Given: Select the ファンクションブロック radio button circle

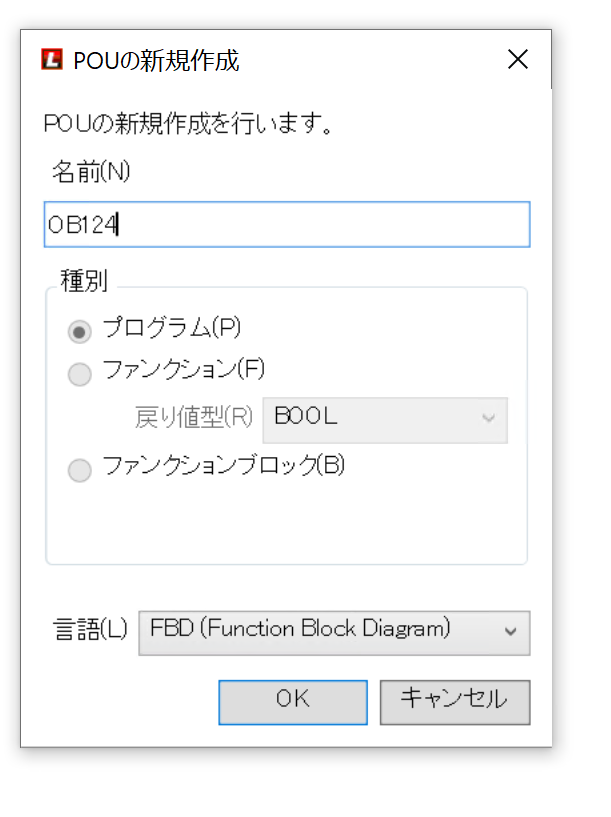Looking at the screenshot, I should coord(79,470).
